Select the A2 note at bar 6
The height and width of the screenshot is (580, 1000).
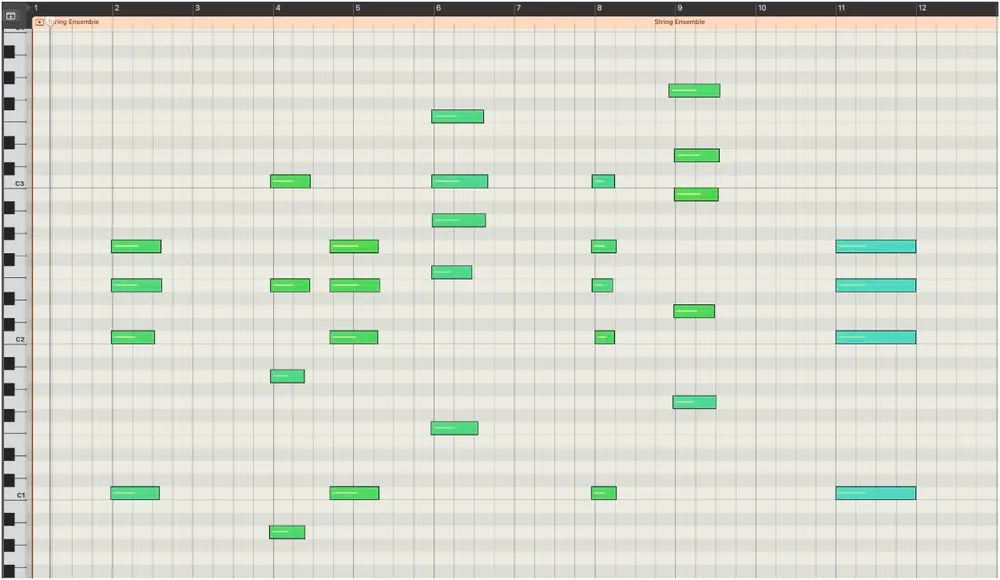click(459, 220)
